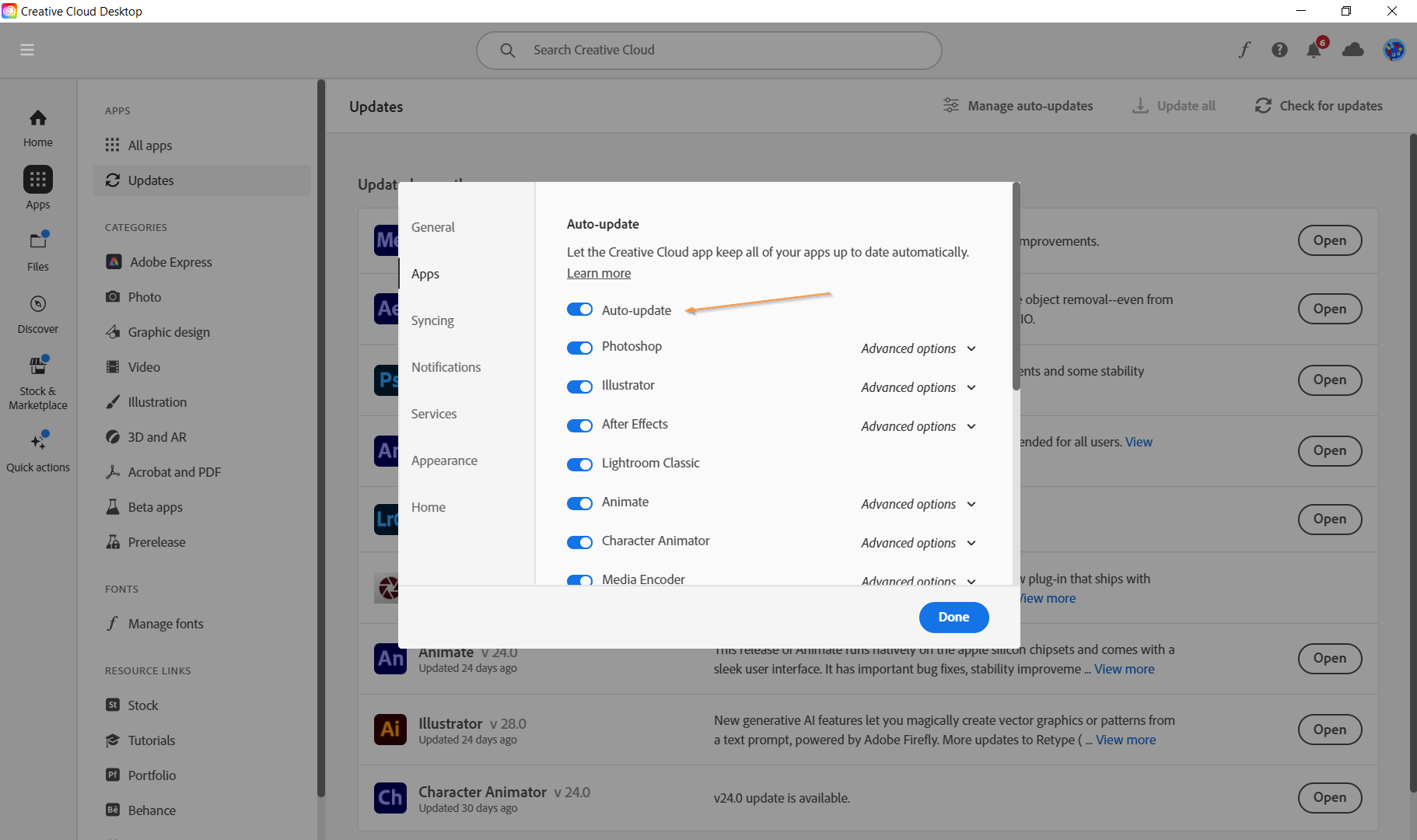Select the Apps rail icon
Viewport: 1417px width, 840px height.
pyautogui.click(x=38, y=180)
